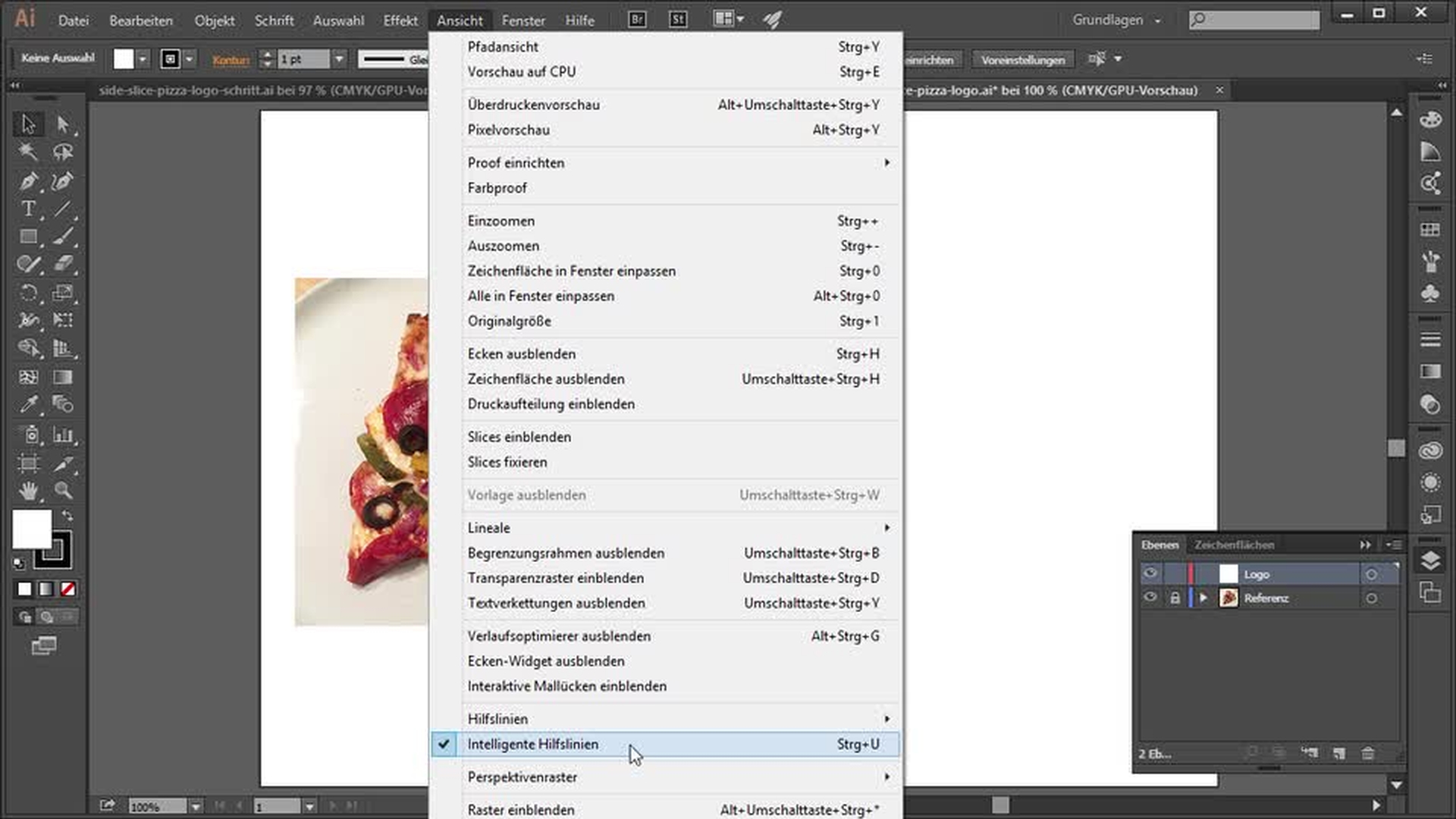This screenshot has height=819, width=1456.
Task: Select the Type tool
Action: [x=28, y=209]
